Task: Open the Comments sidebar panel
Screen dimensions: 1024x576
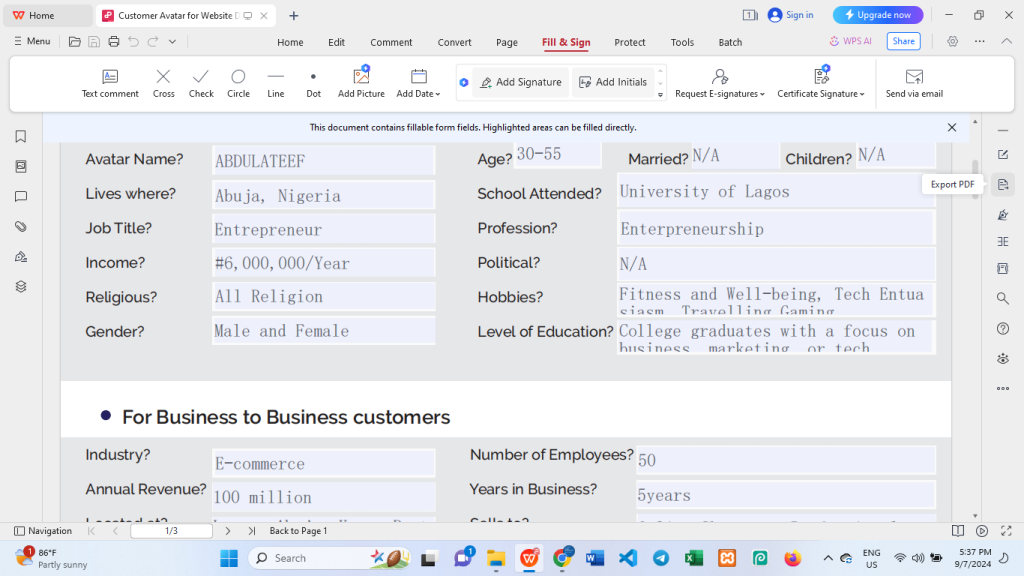Action: [21, 197]
